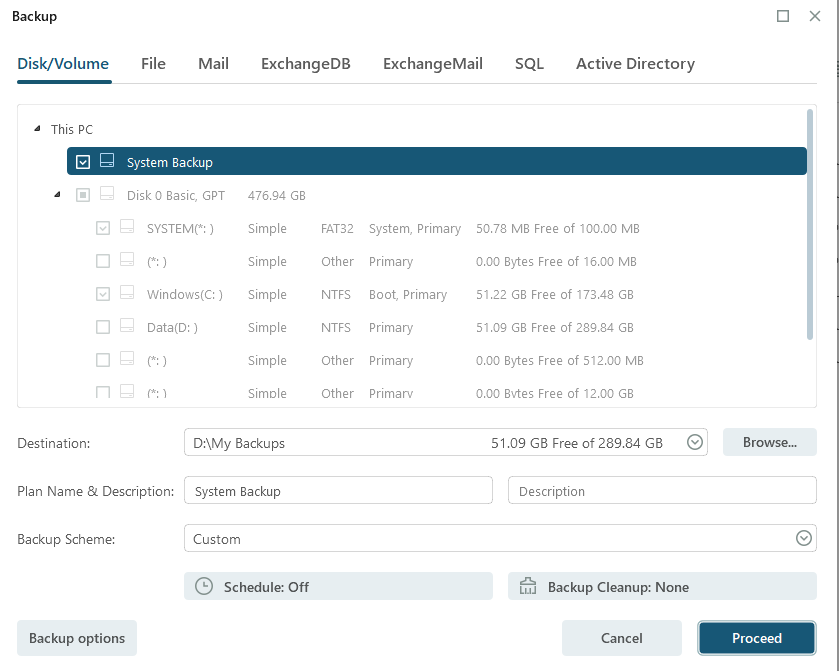Click the drive icon beside Data(D: )
The height and width of the screenshot is (671, 839).
pos(127,327)
